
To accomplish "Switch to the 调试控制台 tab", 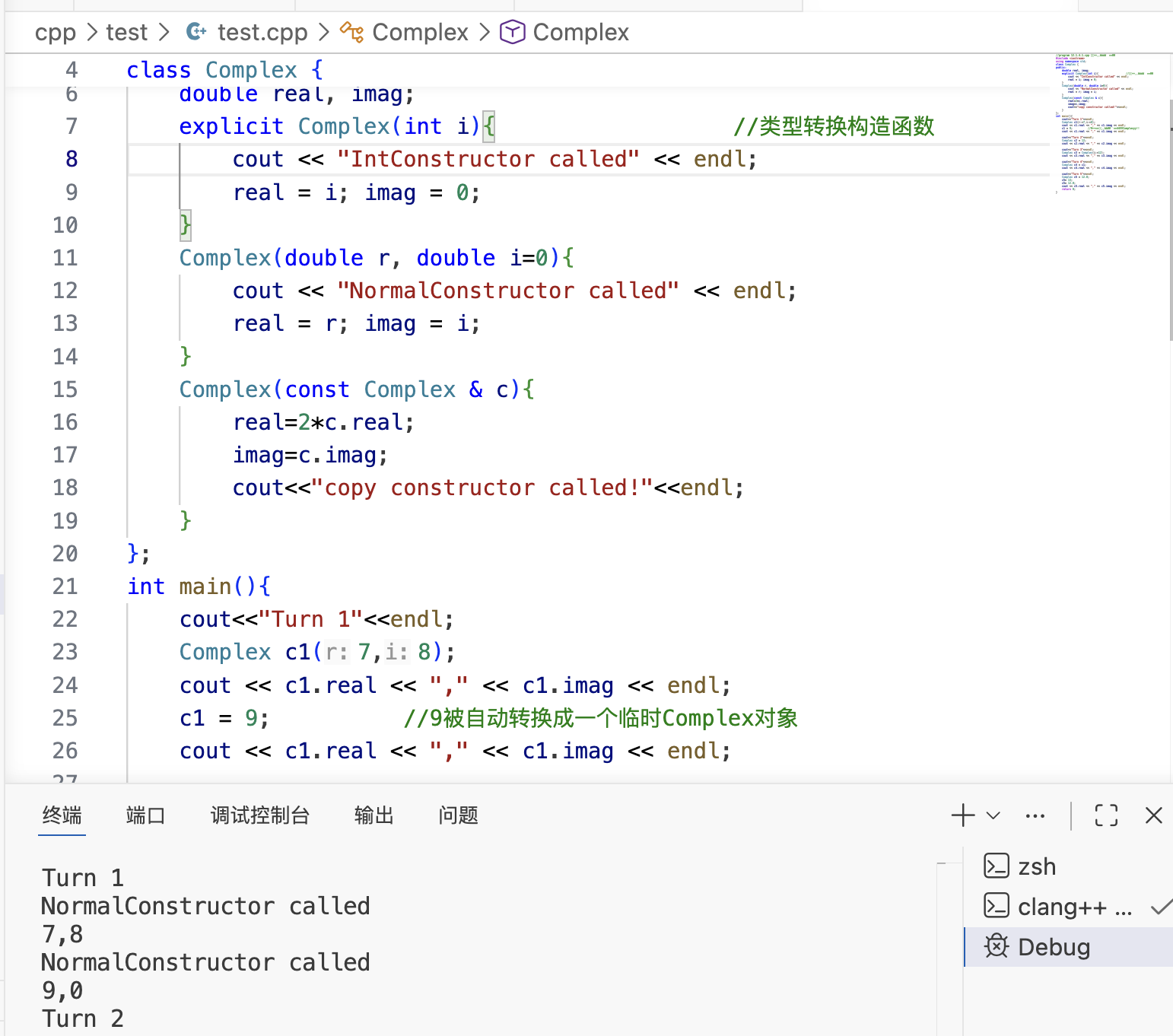I will (x=260, y=815).
